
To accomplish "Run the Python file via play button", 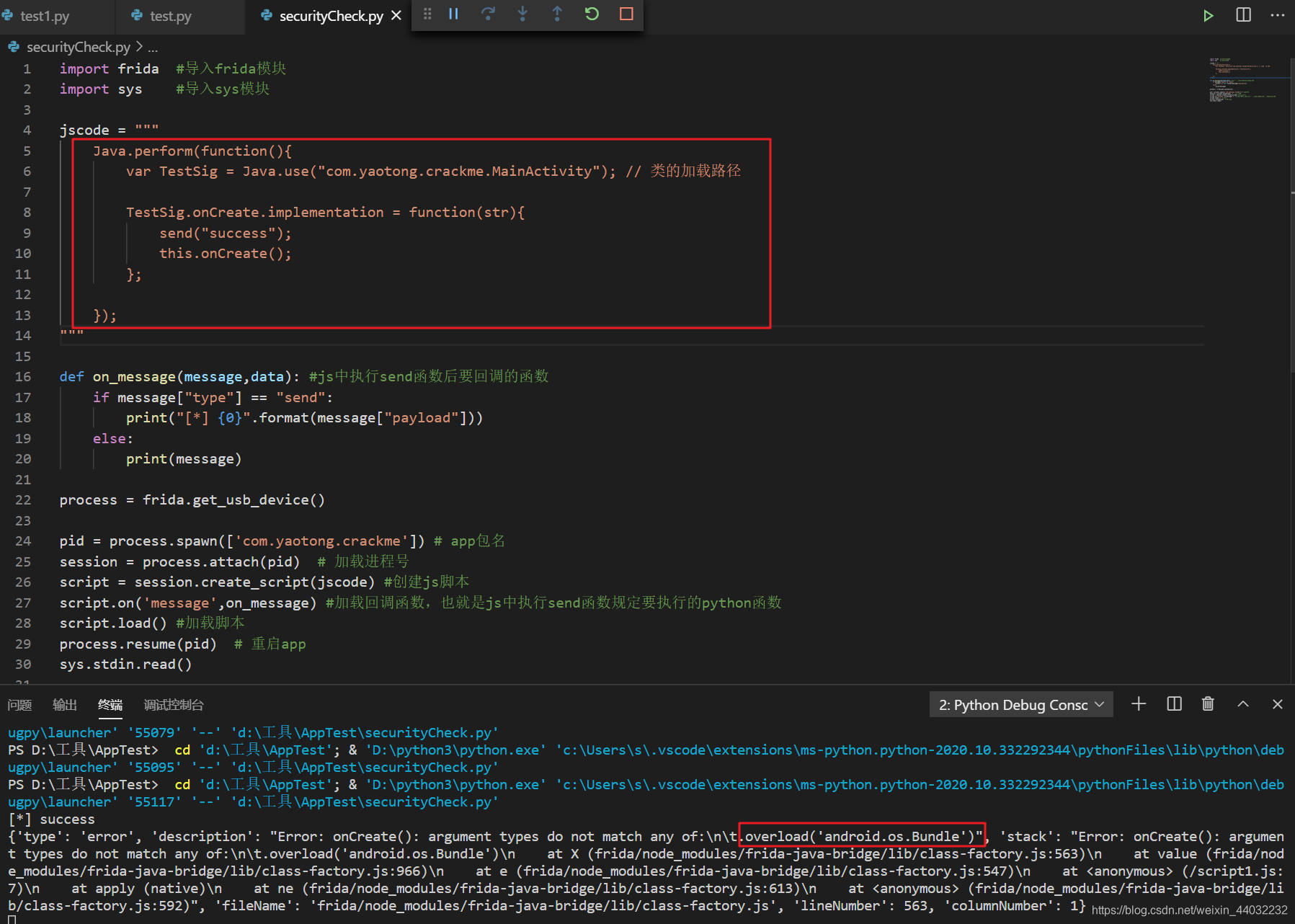I will pos(1209,15).
